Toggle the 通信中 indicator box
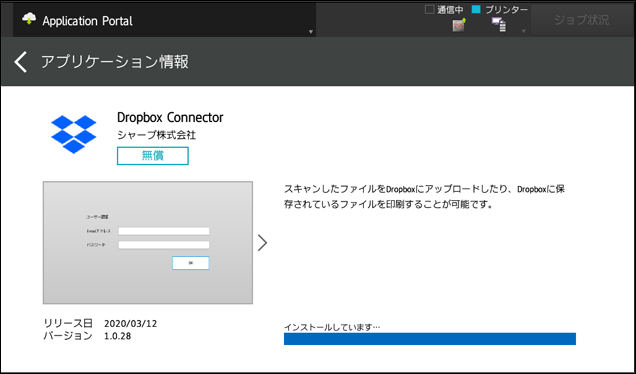Viewport: 636px width, 374px height. point(429,9)
